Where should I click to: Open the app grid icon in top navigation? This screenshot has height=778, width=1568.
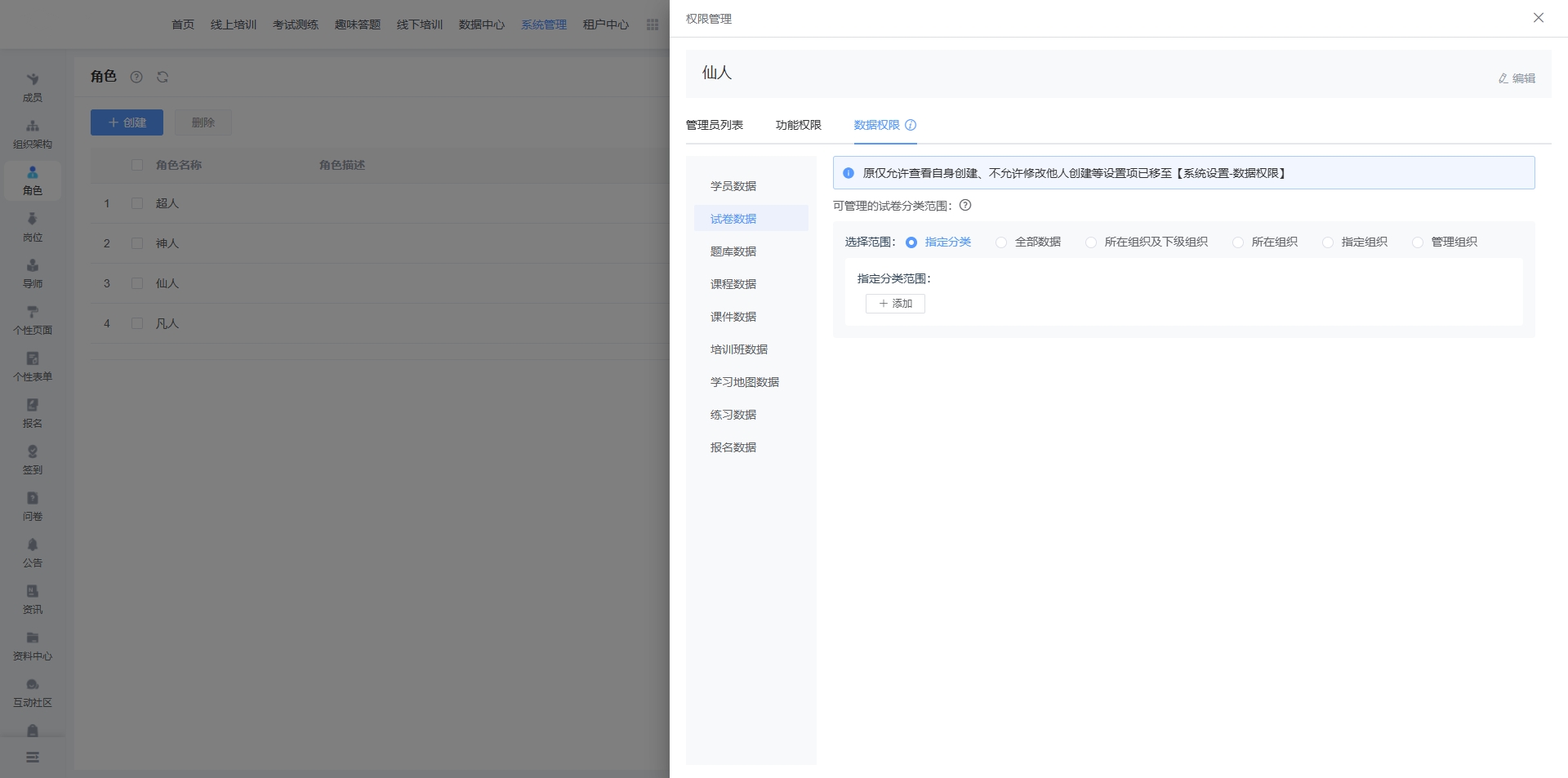pos(653,24)
